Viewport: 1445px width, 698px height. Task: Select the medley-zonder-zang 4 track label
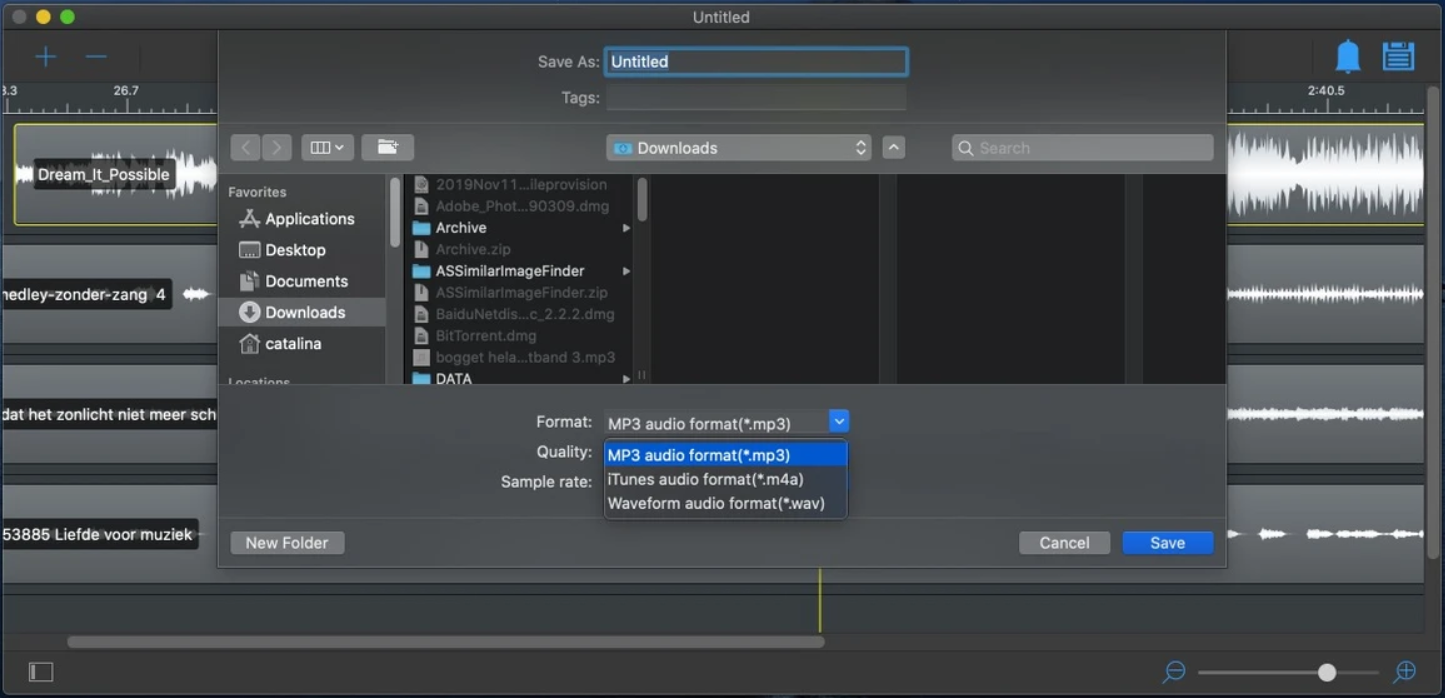(x=84, y=294)
